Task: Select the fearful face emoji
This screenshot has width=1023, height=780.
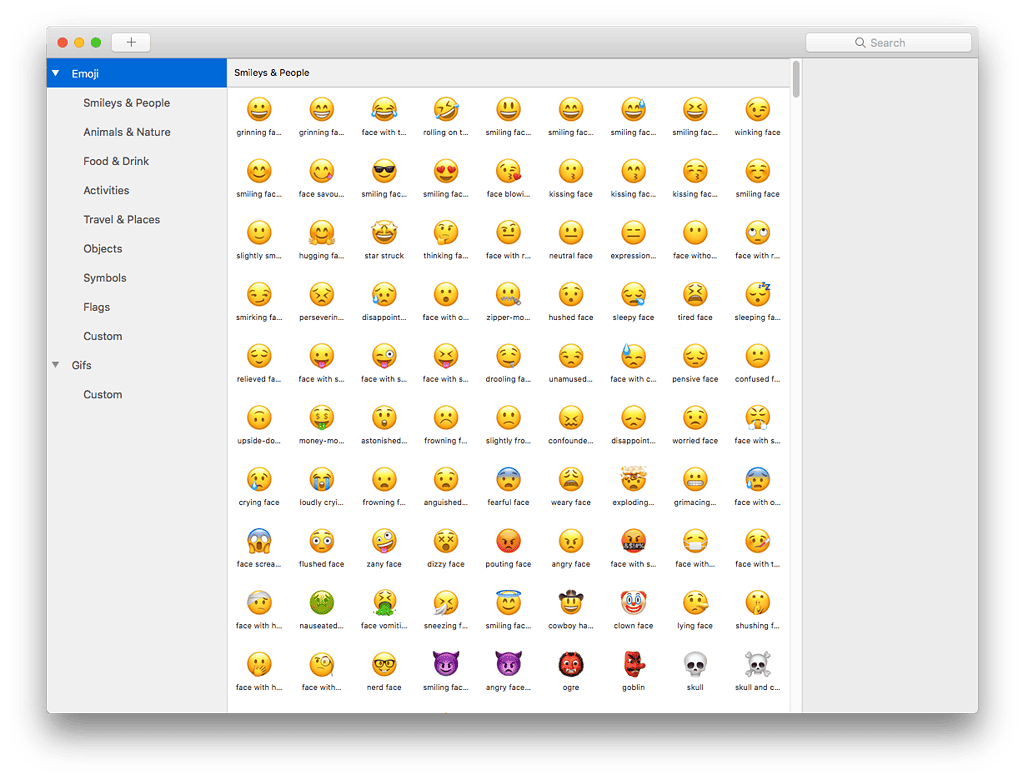Action: pos(508,479)
